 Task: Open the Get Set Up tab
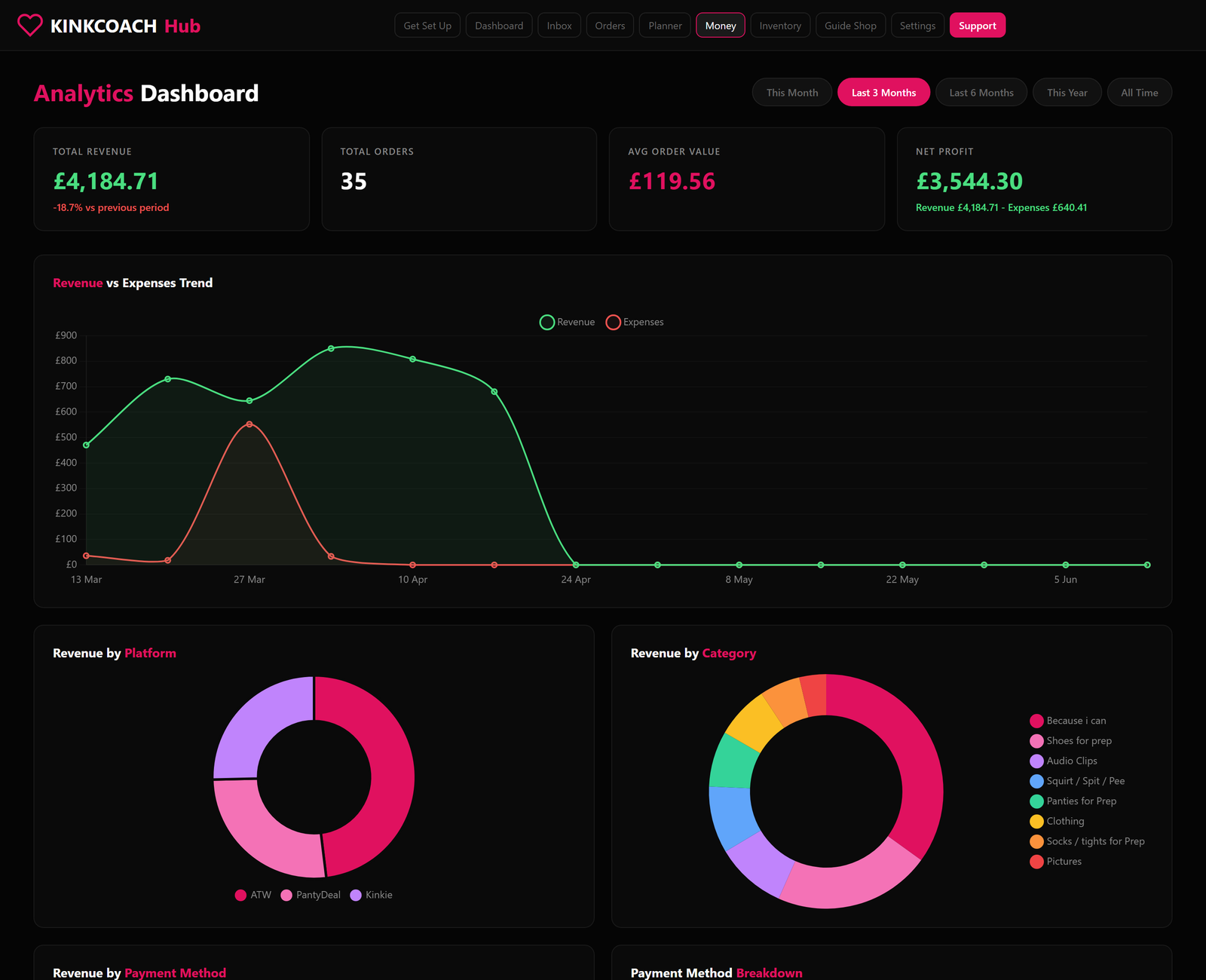[427, 26]
